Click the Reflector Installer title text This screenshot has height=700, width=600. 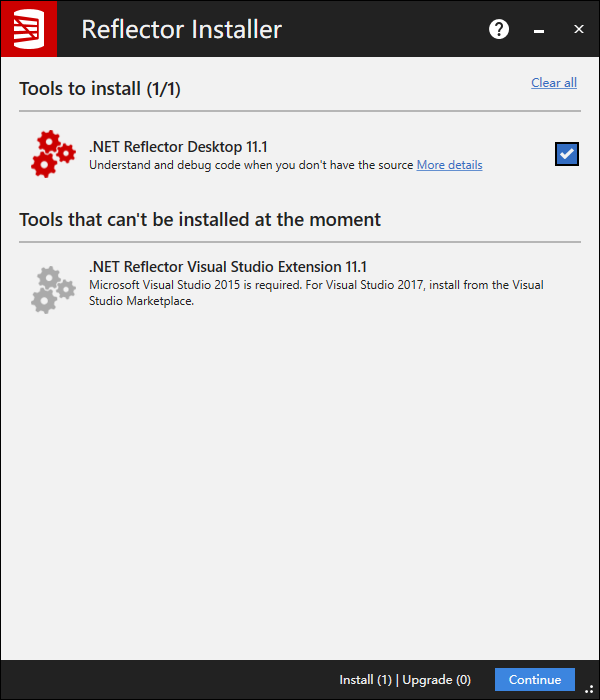pos(181,29)
